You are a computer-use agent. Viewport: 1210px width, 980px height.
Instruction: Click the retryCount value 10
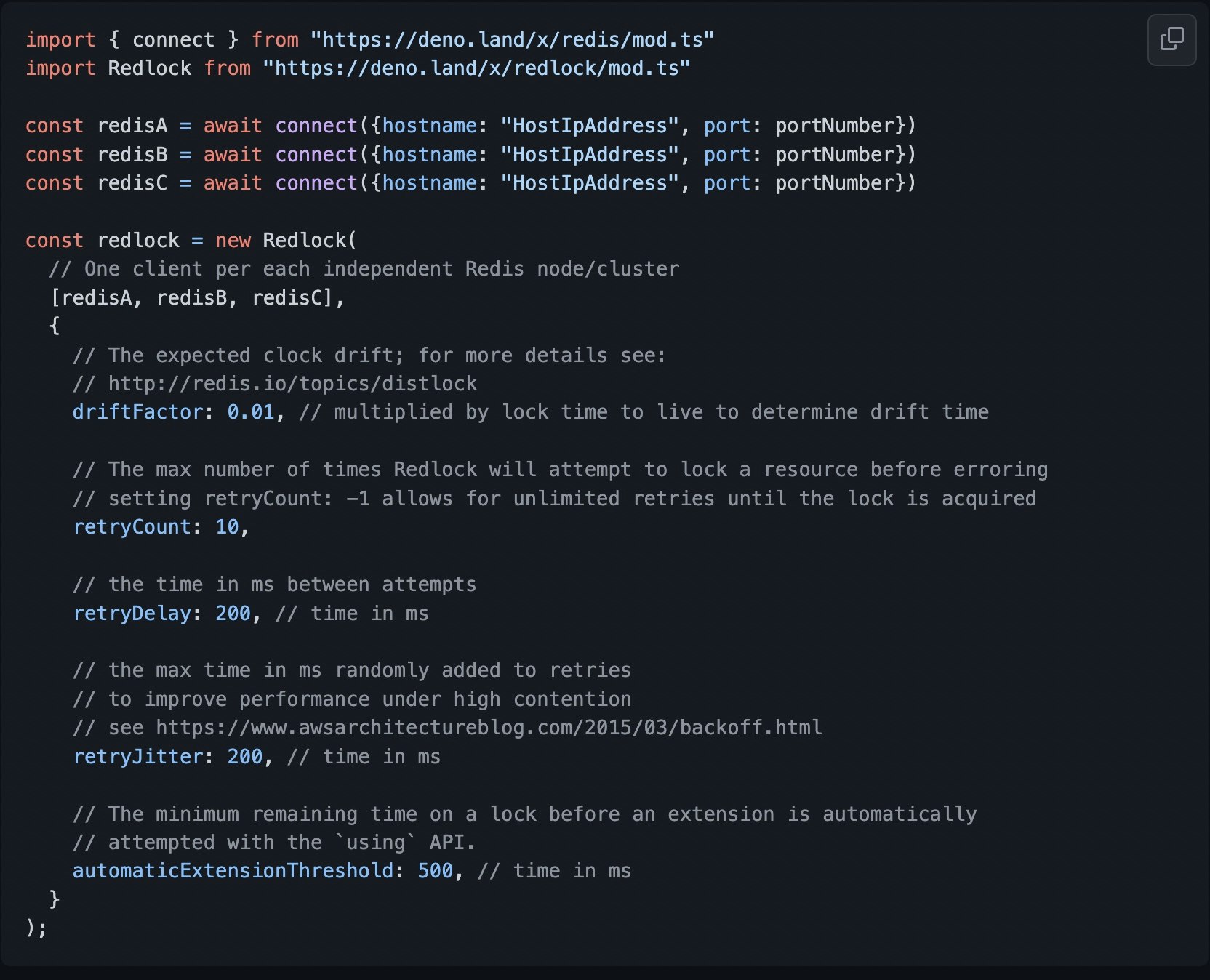tap(227, 527)
